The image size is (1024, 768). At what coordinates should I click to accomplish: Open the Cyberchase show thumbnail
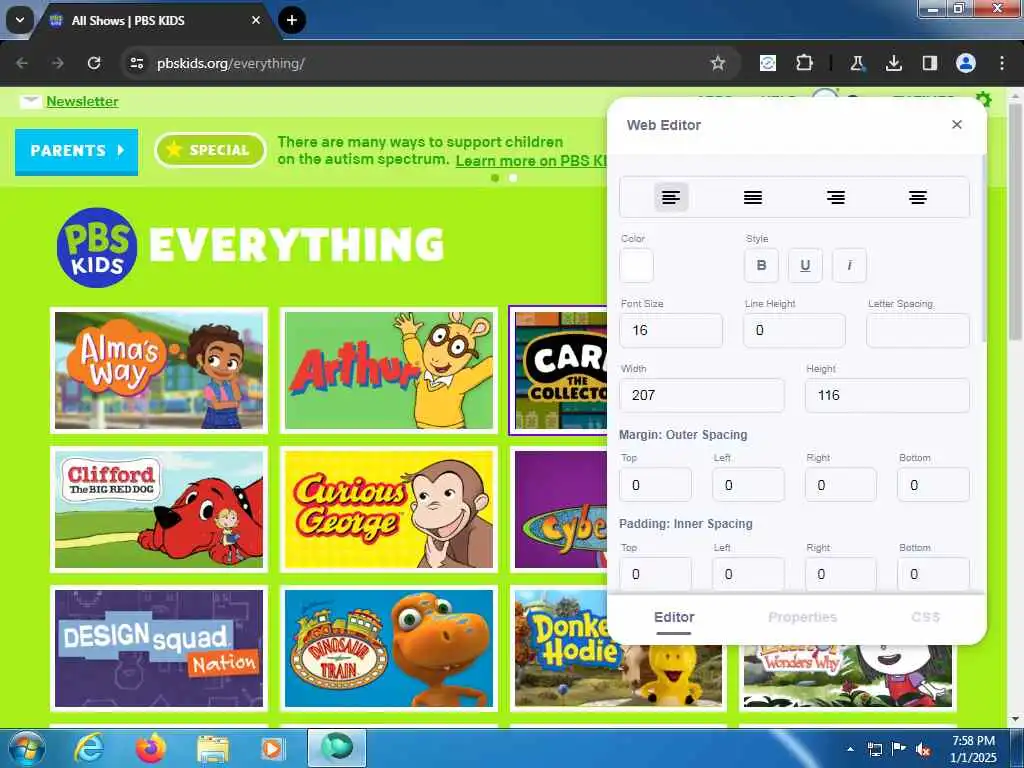coord(560,509)
